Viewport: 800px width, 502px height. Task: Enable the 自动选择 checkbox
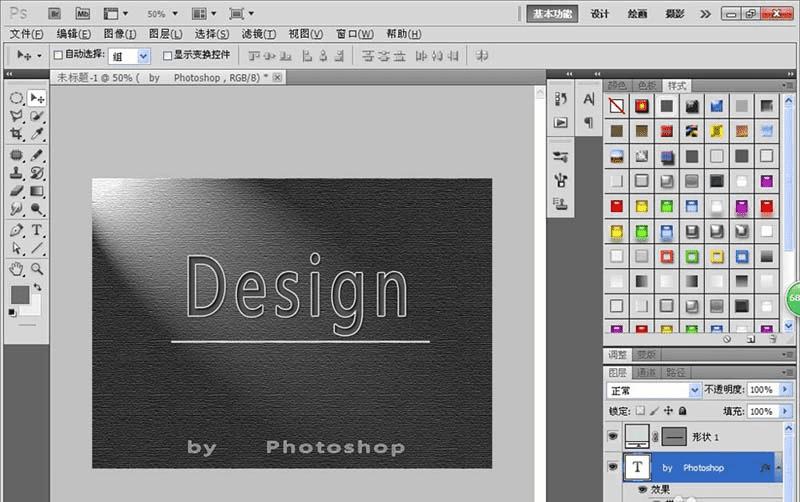(x=58, y=56)
